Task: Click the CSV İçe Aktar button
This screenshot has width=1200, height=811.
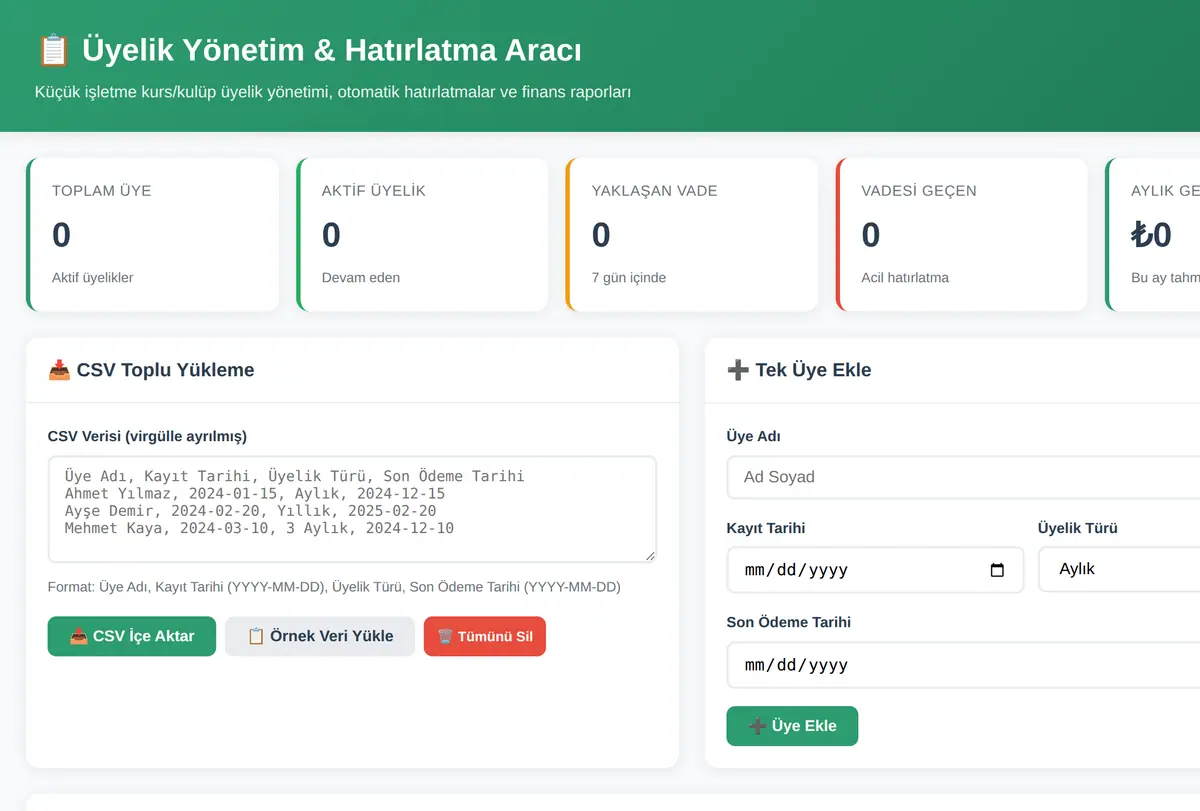Action: [x=132, y=636]
